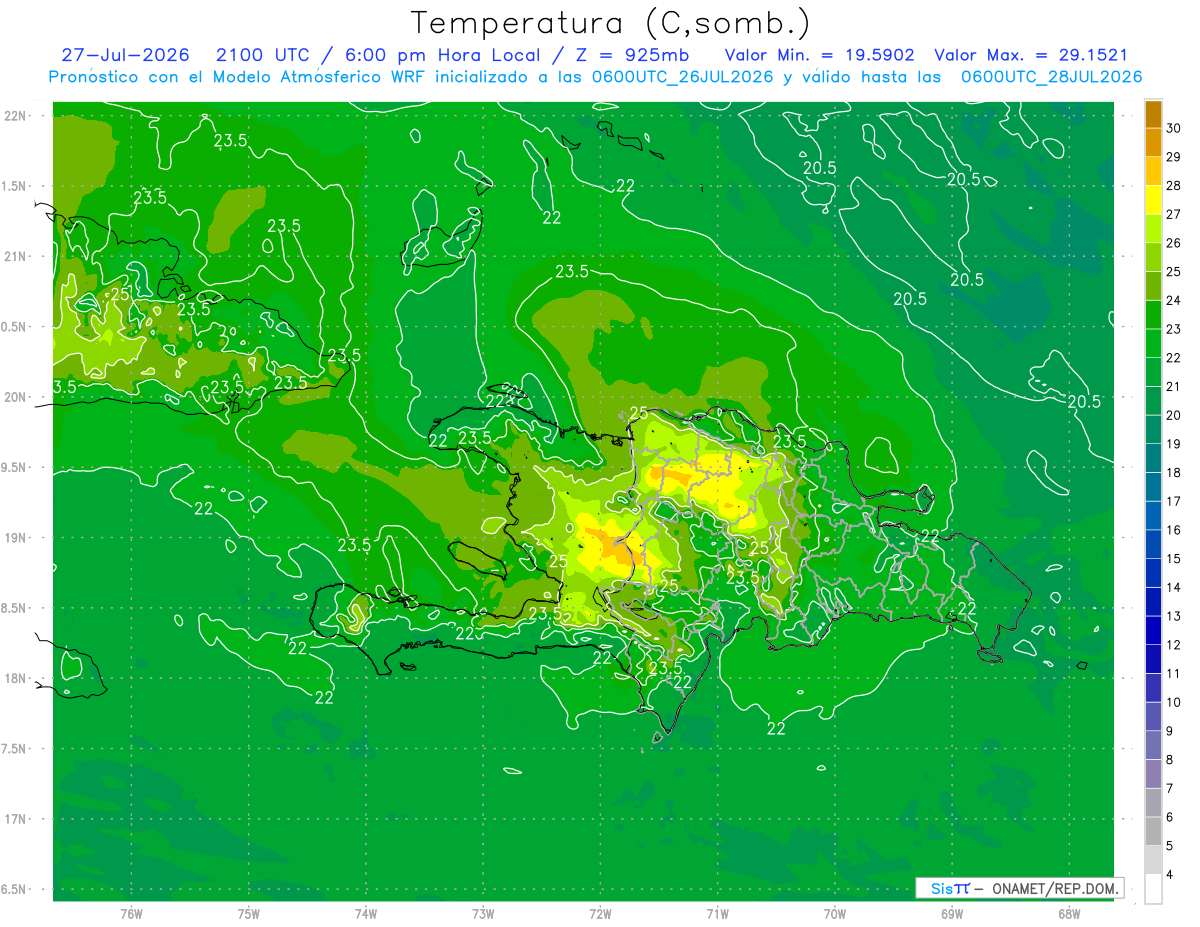
Task: Click color bar legend value '7'
Action: (1171, 789)
